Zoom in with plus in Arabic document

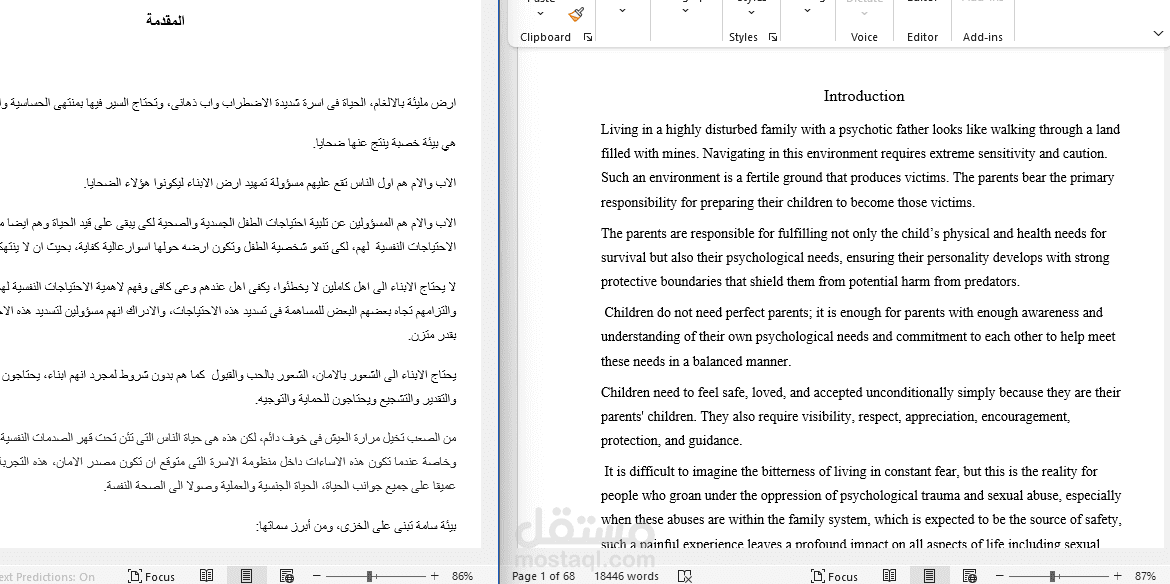435,576
